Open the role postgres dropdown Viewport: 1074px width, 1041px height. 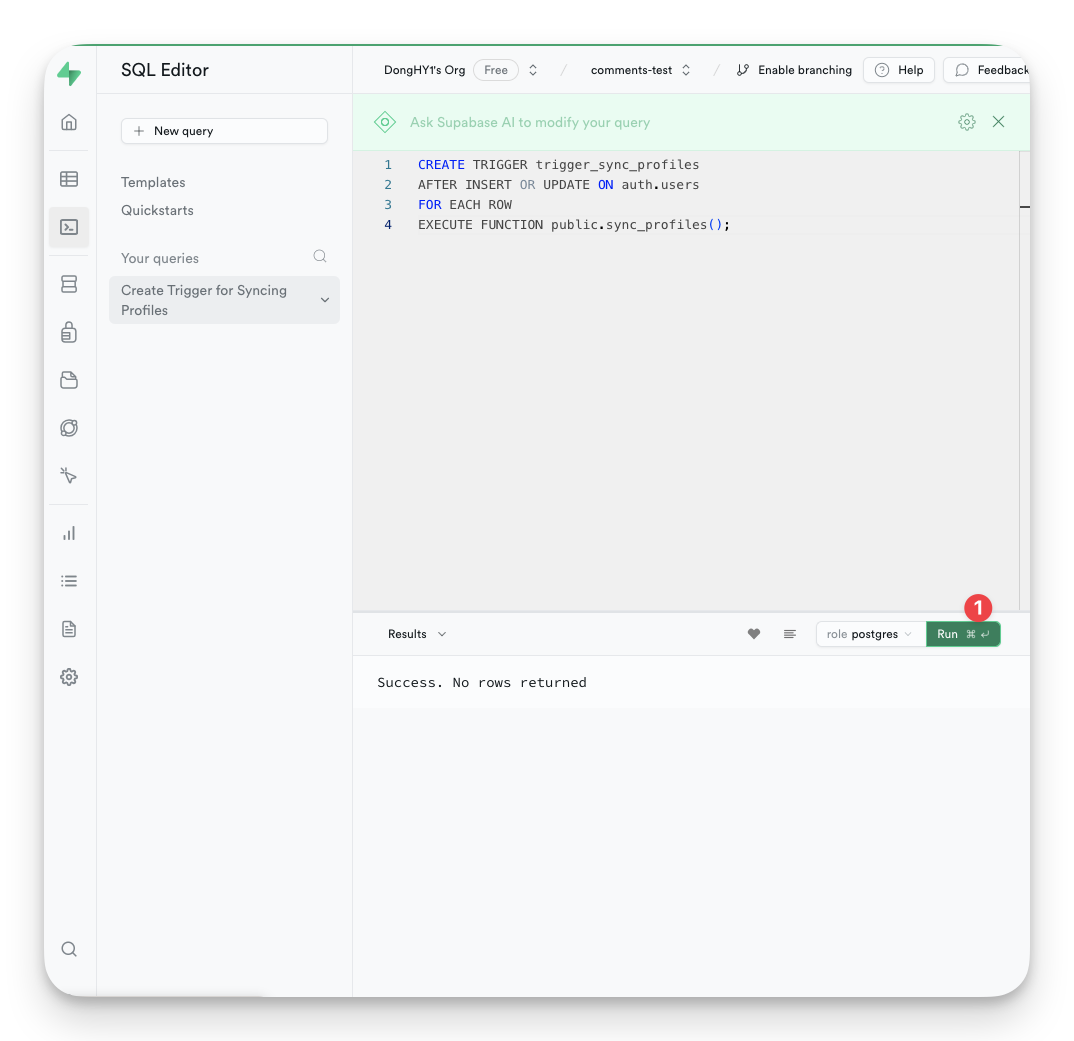(x=870, y=634)
